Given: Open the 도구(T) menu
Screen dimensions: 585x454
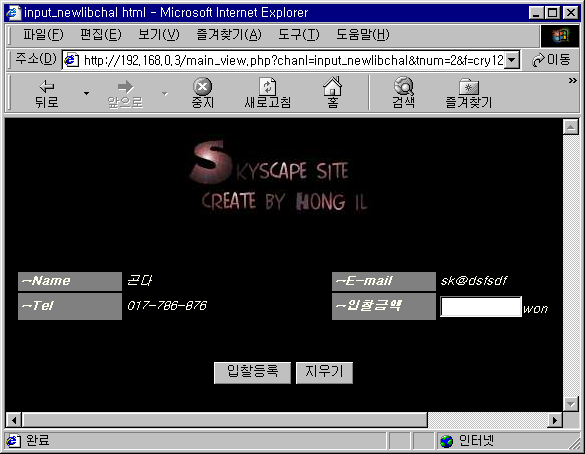Looking at the screenshot, I should pyautogui.click(x=298, y=35).
